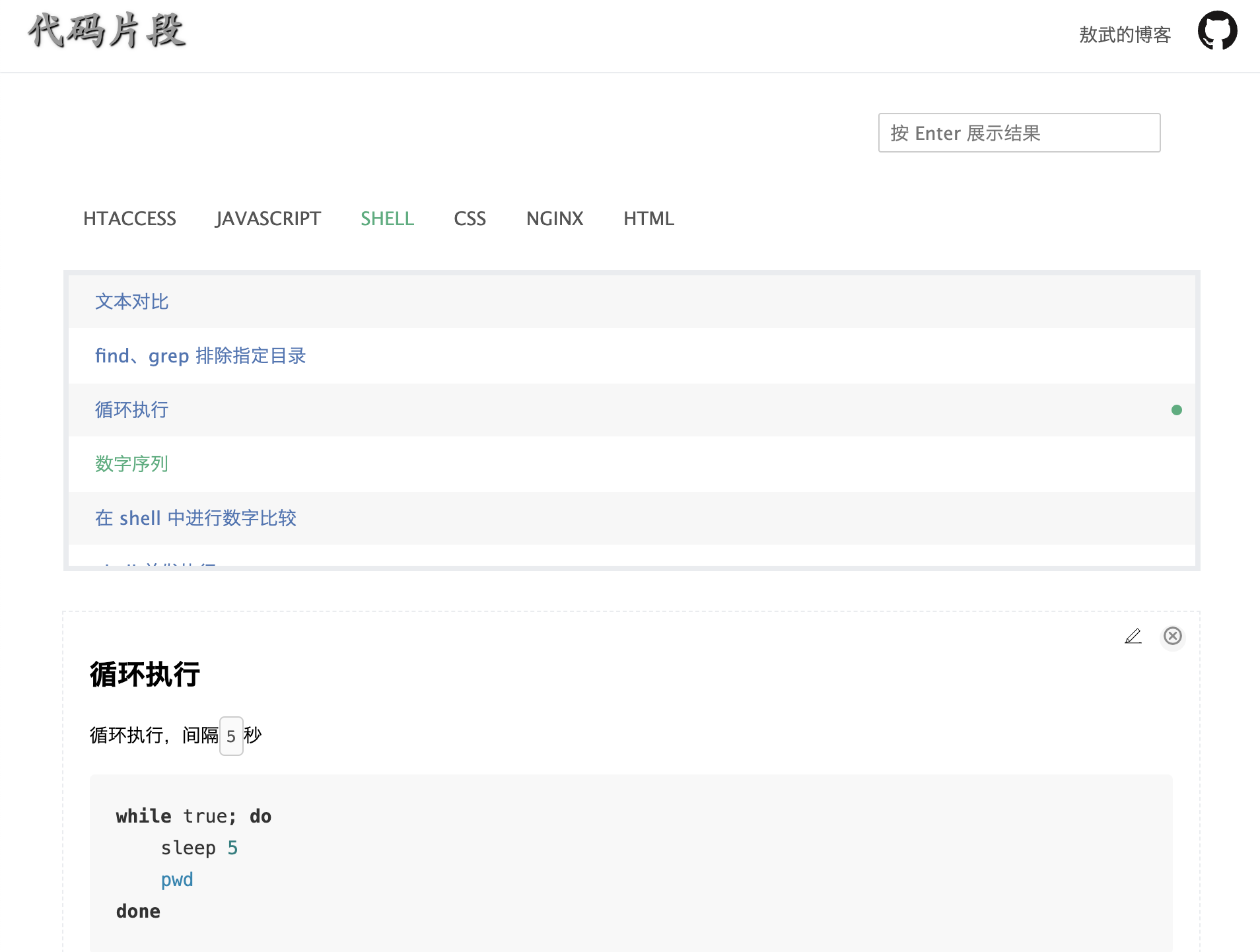This screenshot has height=952, width=1260.
Task: Click the 'pwd' code line
Action: (x=177, y=879)
